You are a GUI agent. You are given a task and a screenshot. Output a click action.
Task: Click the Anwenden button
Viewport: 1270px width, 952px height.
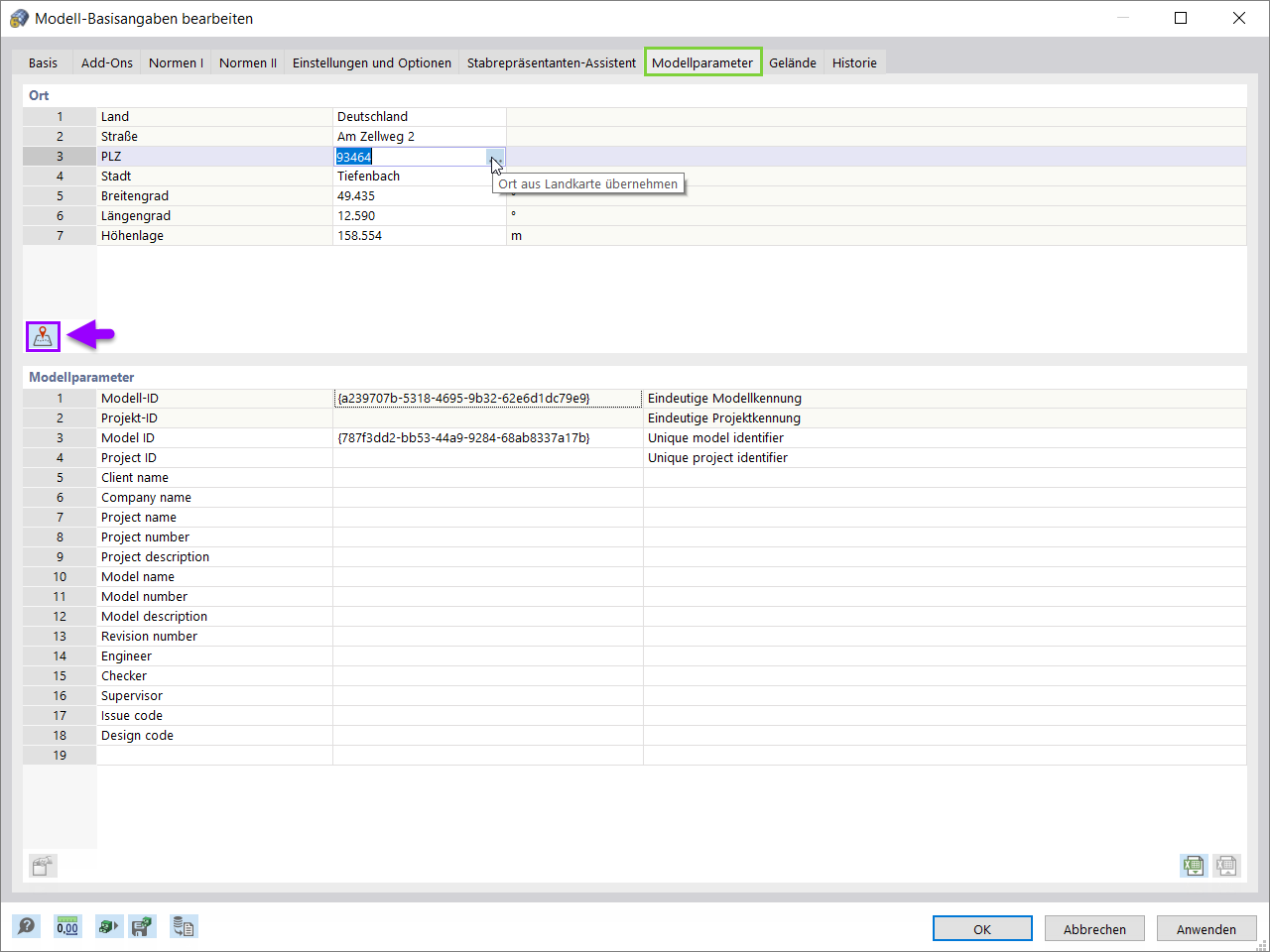(1206, 929)
